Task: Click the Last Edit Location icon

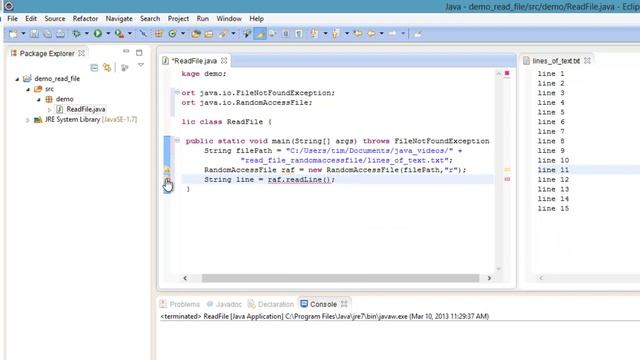Action: tap(358, 34)
